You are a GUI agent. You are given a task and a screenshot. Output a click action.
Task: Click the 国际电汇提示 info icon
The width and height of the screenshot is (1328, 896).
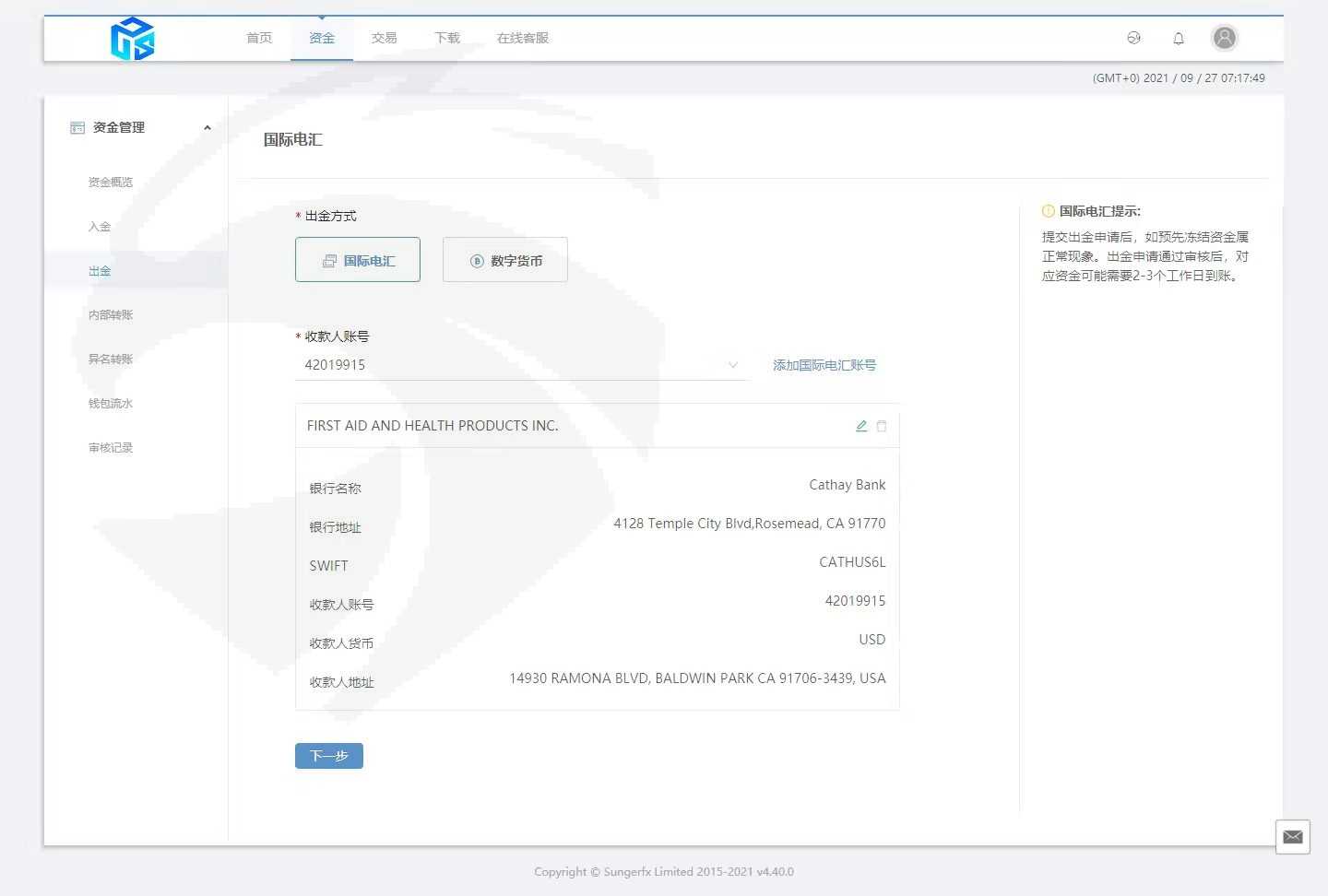1048,211
